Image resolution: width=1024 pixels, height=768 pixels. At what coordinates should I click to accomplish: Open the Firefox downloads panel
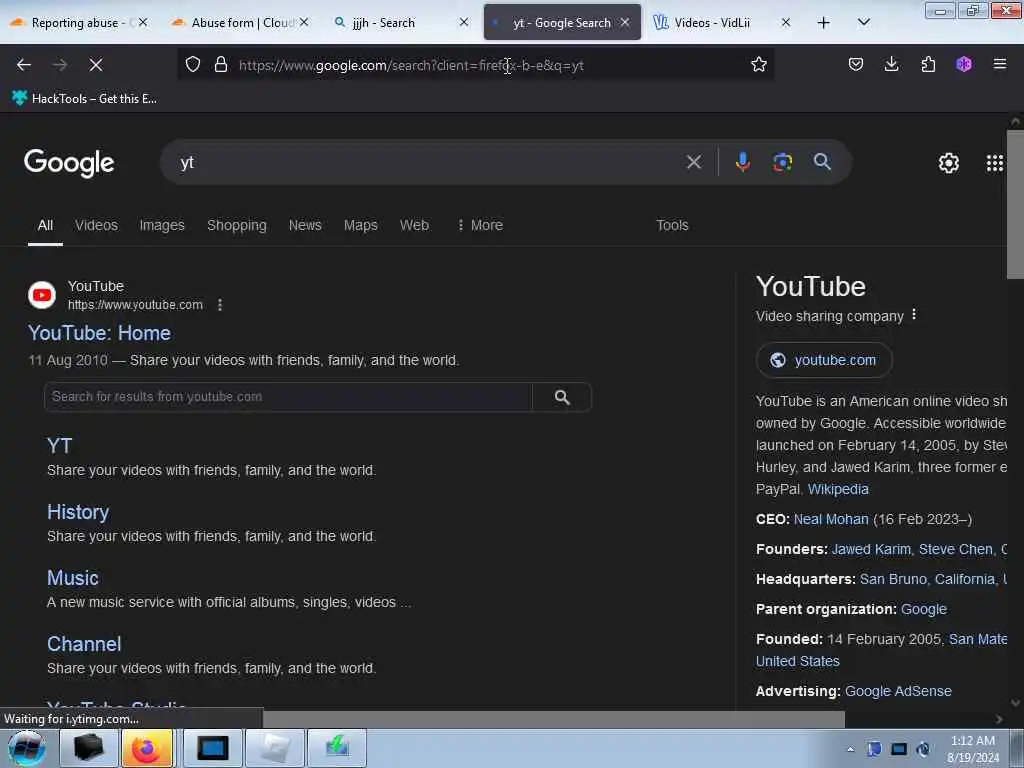(x=891, y=64)
